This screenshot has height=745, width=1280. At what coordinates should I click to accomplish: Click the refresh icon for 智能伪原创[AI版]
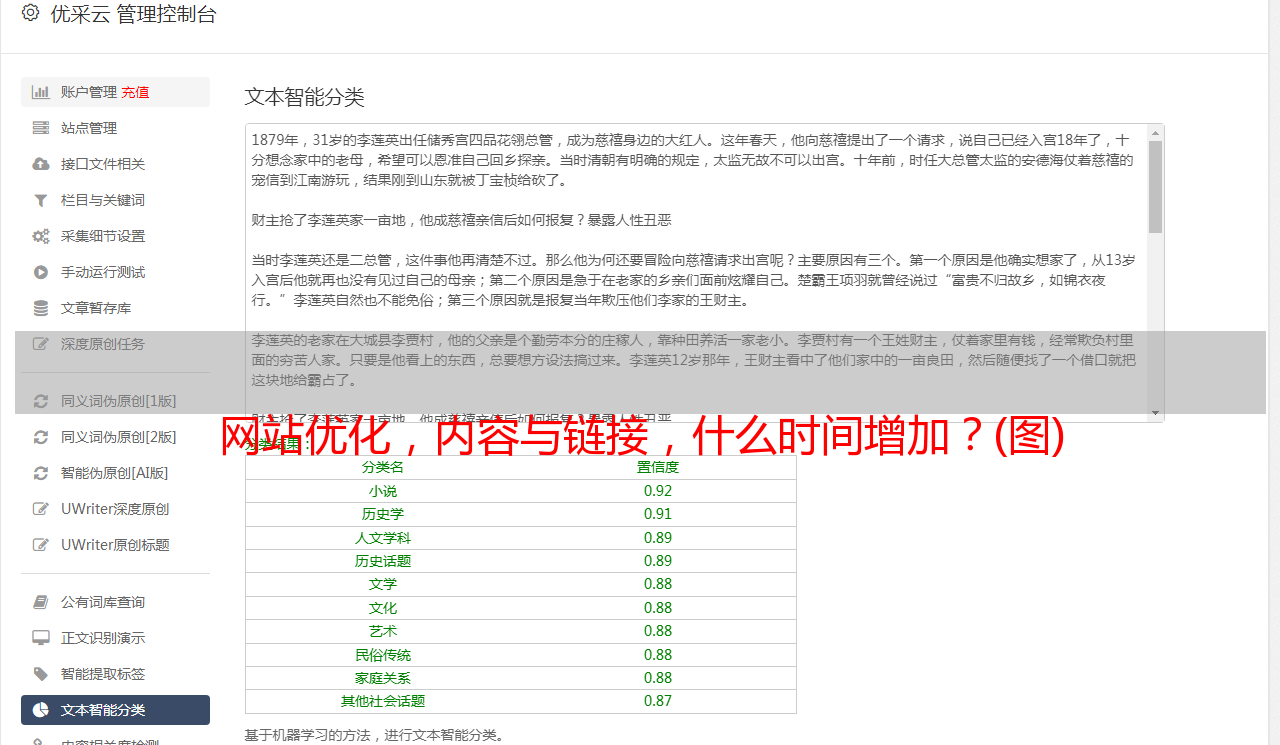pos(41,473)
